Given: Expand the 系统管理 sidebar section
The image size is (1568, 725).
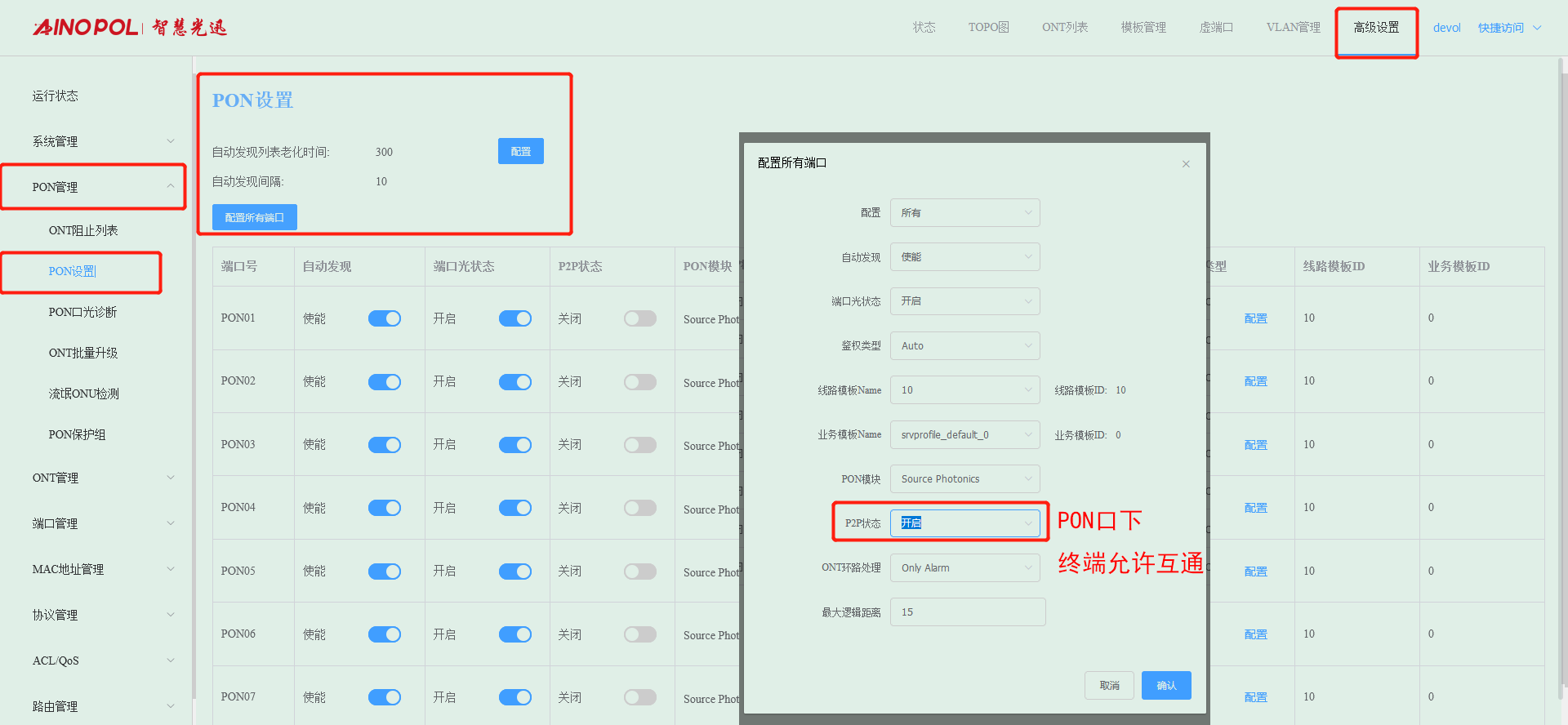Looking at the screenshot, I should coord(171,141).
